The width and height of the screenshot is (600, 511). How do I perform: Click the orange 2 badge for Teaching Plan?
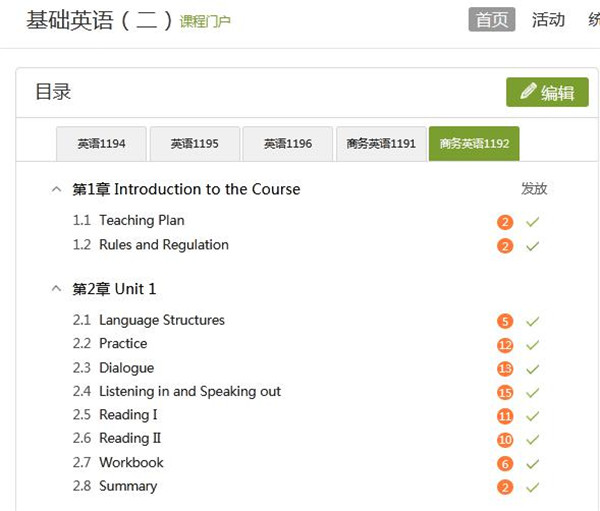pyautogui.click(x=505, y=222)
